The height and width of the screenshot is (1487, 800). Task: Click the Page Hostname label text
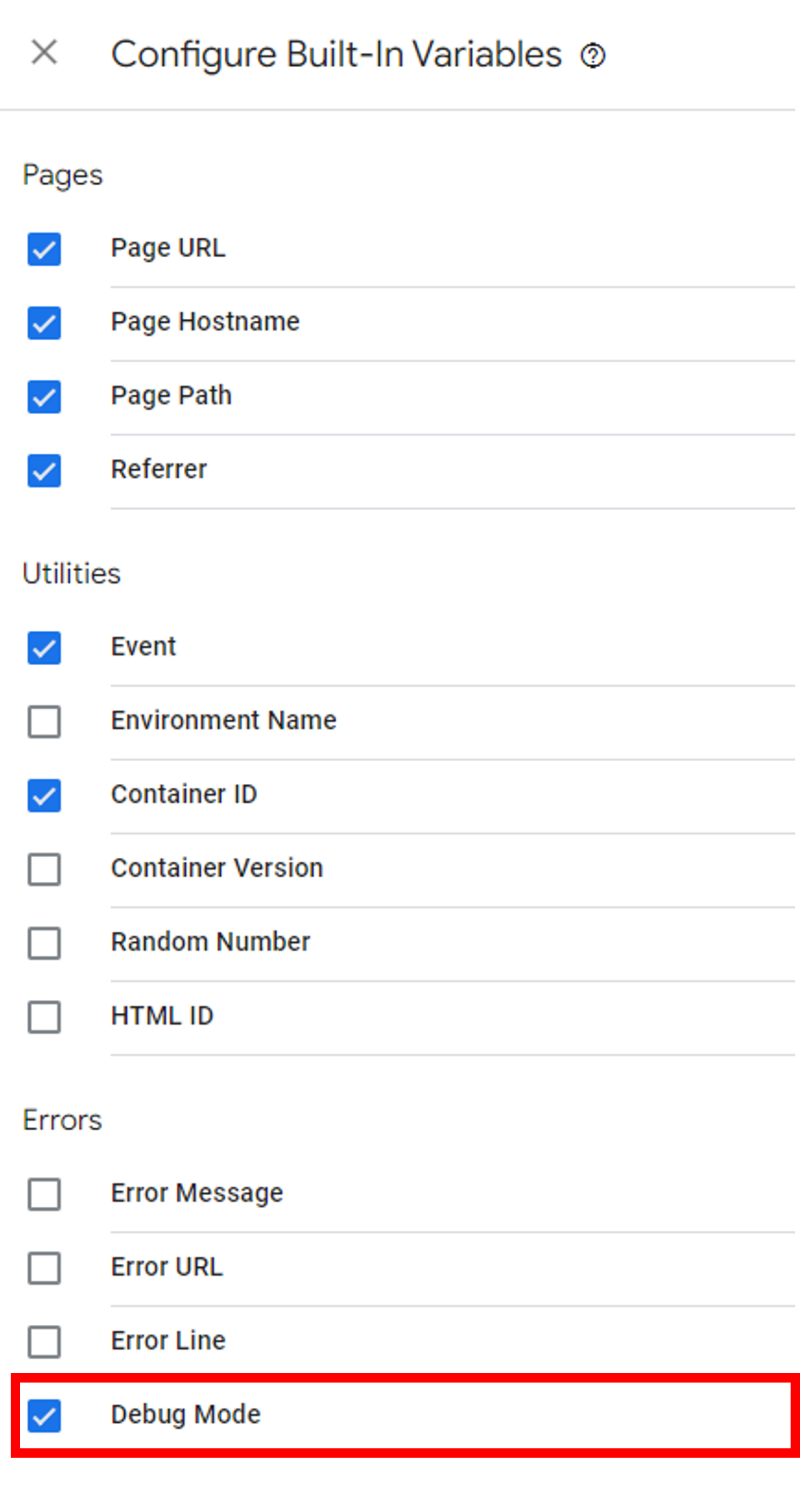point(205,322)
